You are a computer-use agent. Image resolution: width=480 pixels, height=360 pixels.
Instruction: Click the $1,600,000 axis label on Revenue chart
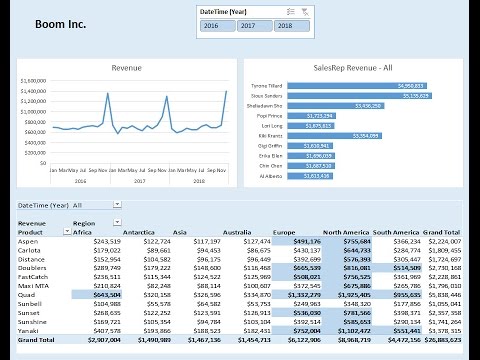tap(33, 81)
